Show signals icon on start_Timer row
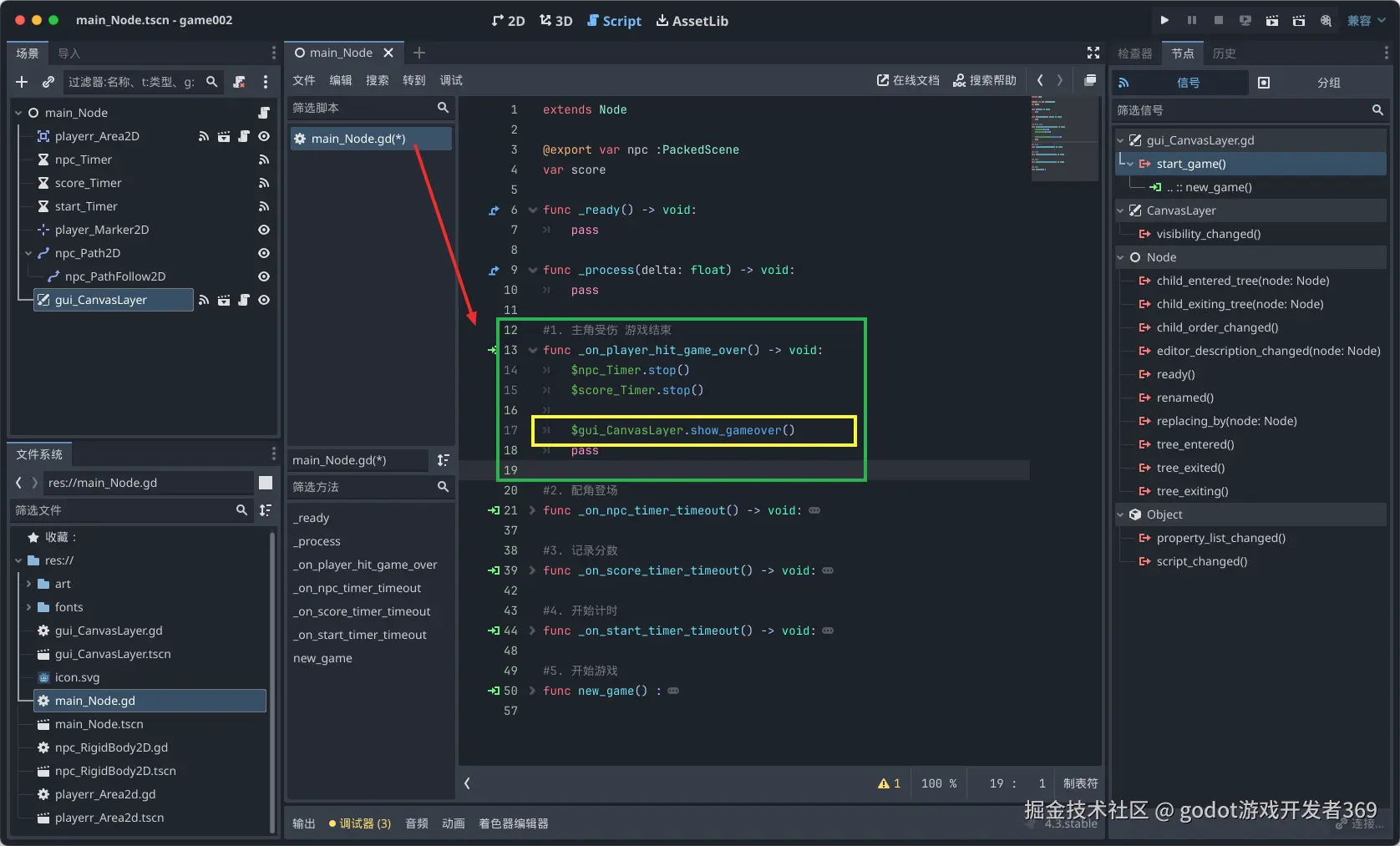1400x846 pixels. (x=264, y=206)
